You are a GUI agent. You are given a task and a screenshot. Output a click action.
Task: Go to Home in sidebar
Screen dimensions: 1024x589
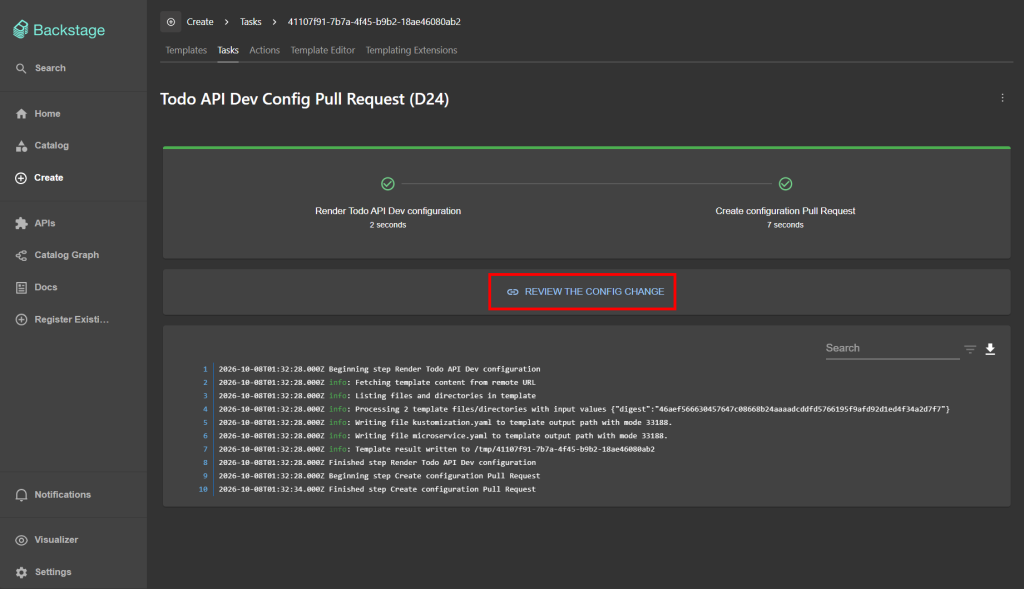click(38, 114)
